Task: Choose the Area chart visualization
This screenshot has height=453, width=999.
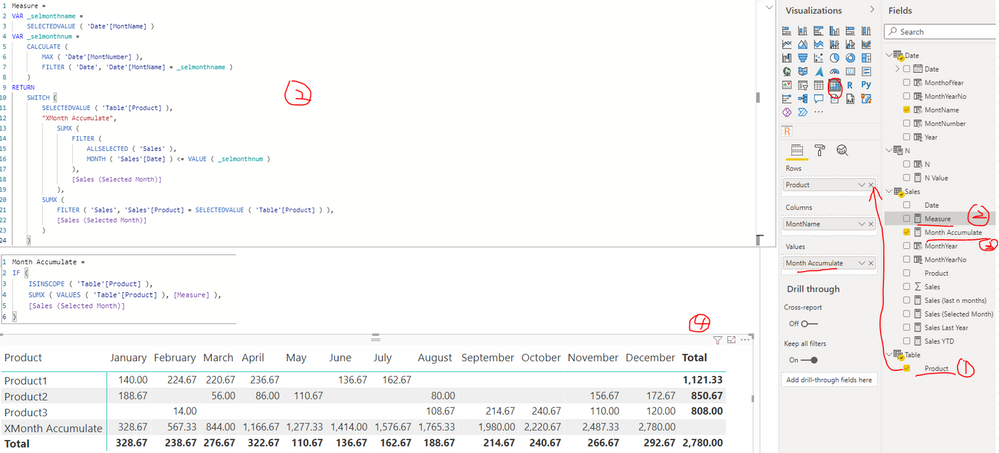Action: (803, 45)
